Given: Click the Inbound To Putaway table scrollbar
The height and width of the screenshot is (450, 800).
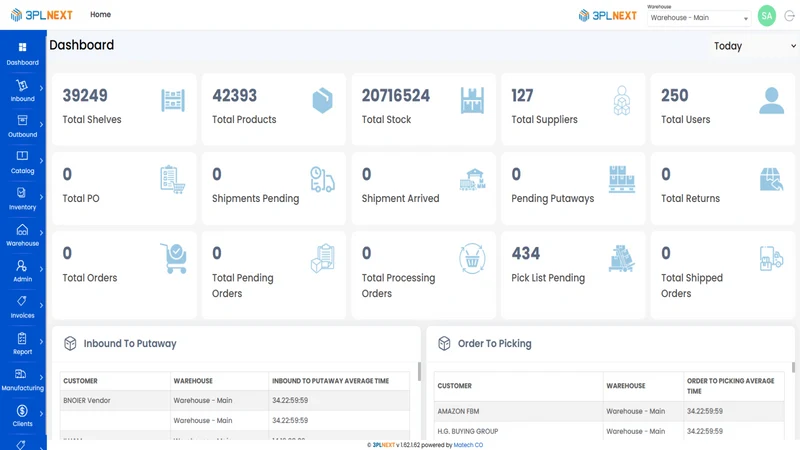Looking at the screenshot, I should click(419, 371).
